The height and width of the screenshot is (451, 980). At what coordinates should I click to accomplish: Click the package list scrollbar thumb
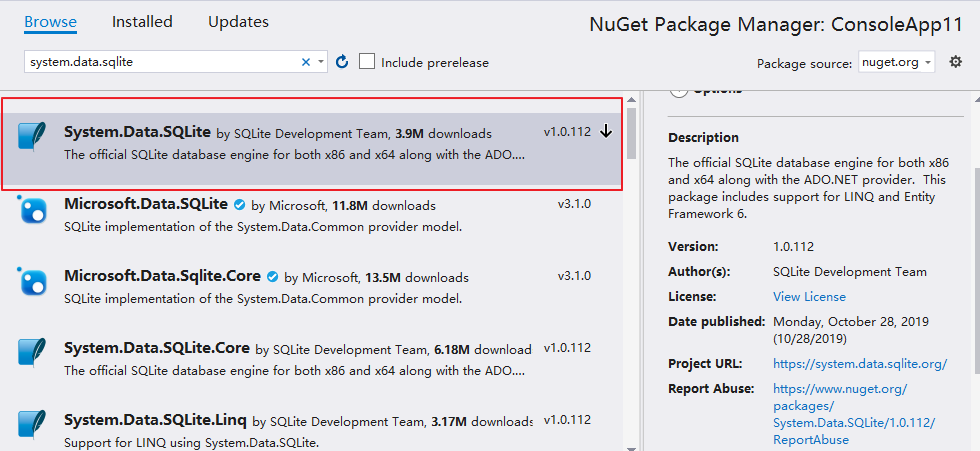(631, 133)
